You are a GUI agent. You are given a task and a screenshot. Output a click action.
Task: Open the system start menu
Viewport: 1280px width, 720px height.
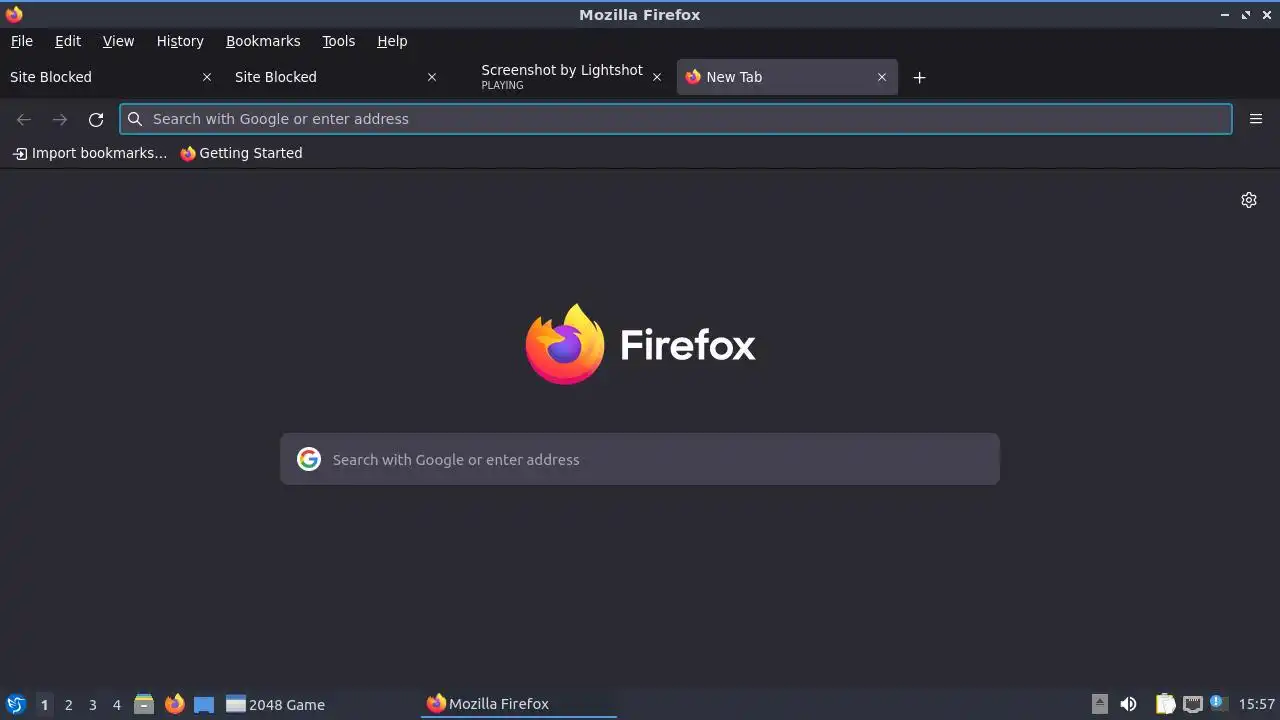(16, 704)
